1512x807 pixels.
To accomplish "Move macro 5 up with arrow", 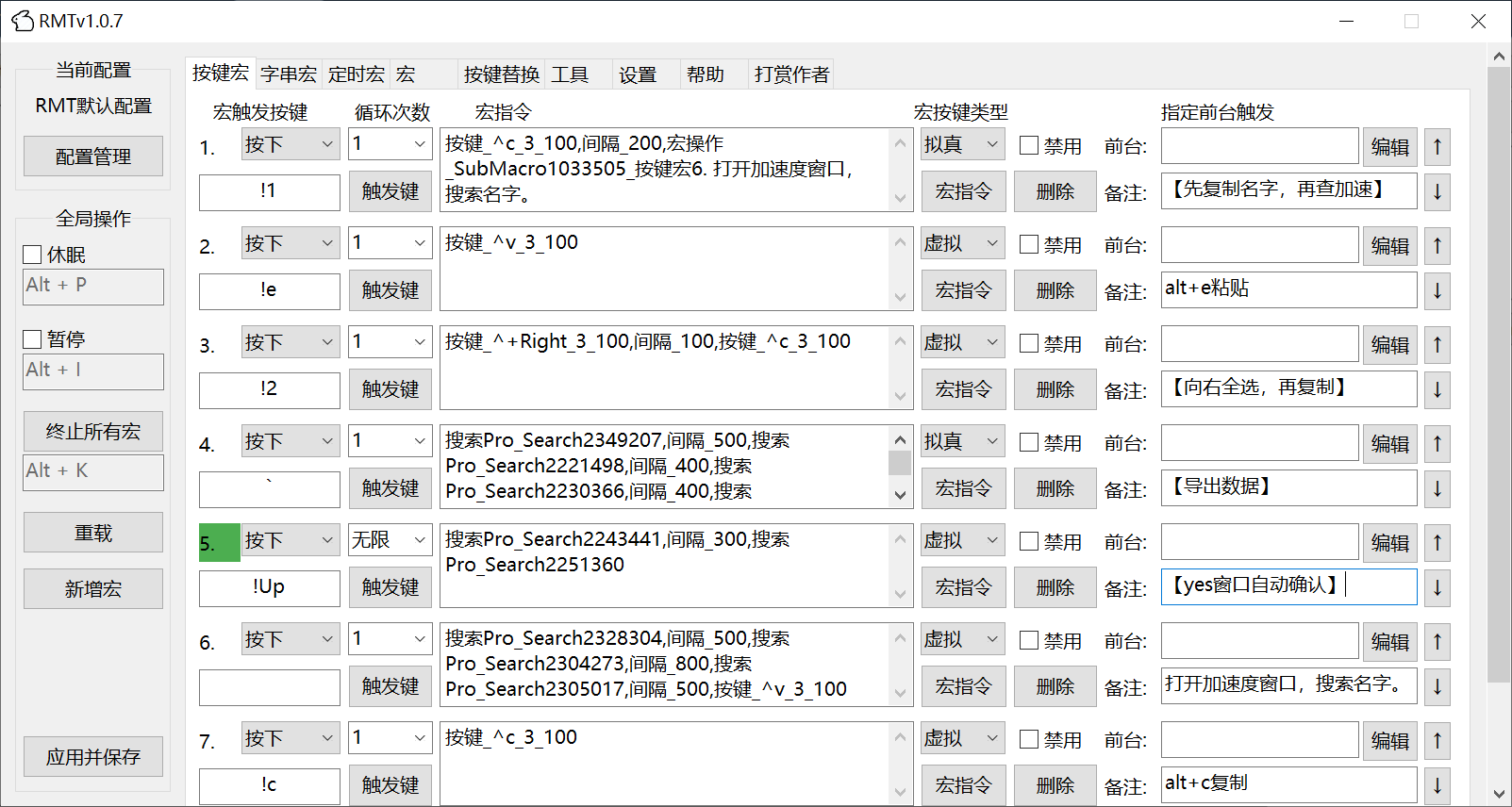I will pos(1437,542).
